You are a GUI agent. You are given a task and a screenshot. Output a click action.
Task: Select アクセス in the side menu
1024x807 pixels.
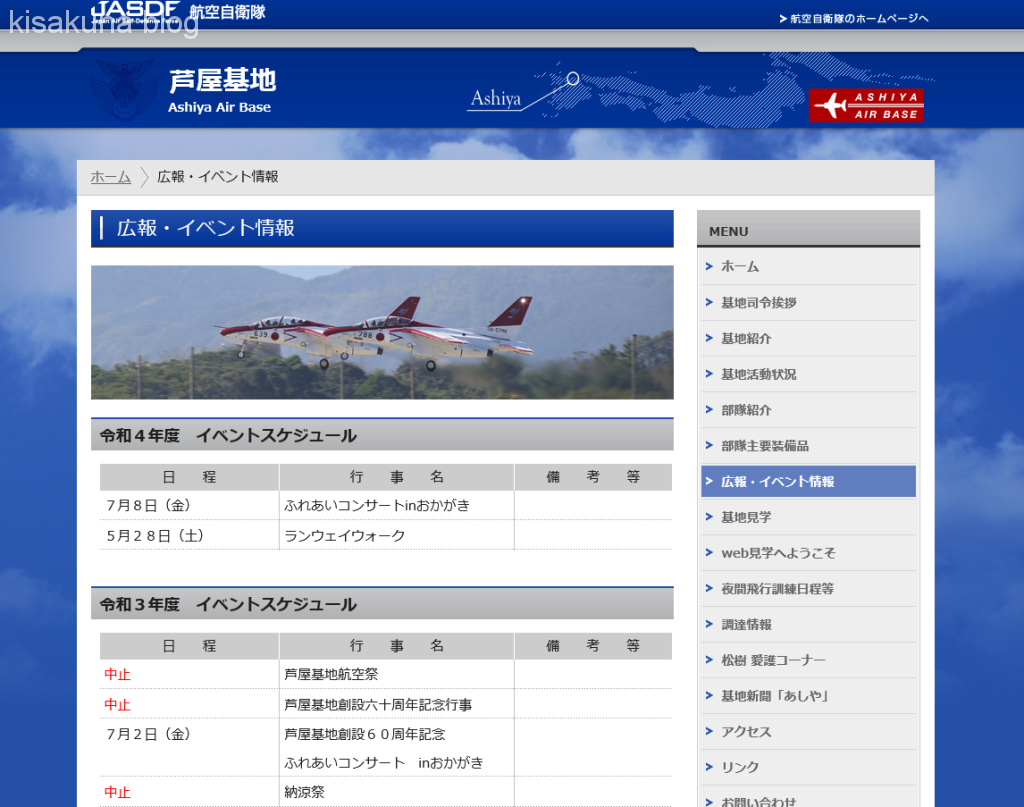pyautogui.click(x=746, y=732)
